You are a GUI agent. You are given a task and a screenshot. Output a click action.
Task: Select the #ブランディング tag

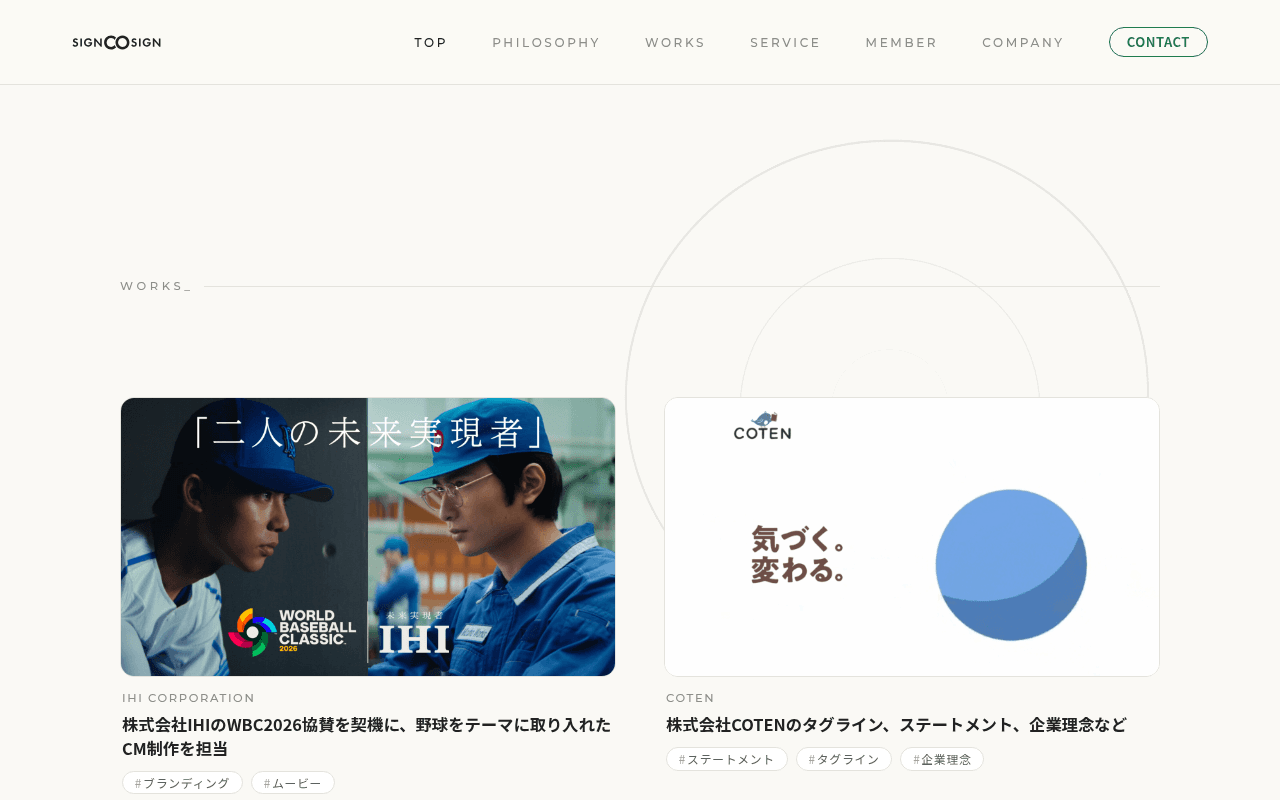(182, 783)
